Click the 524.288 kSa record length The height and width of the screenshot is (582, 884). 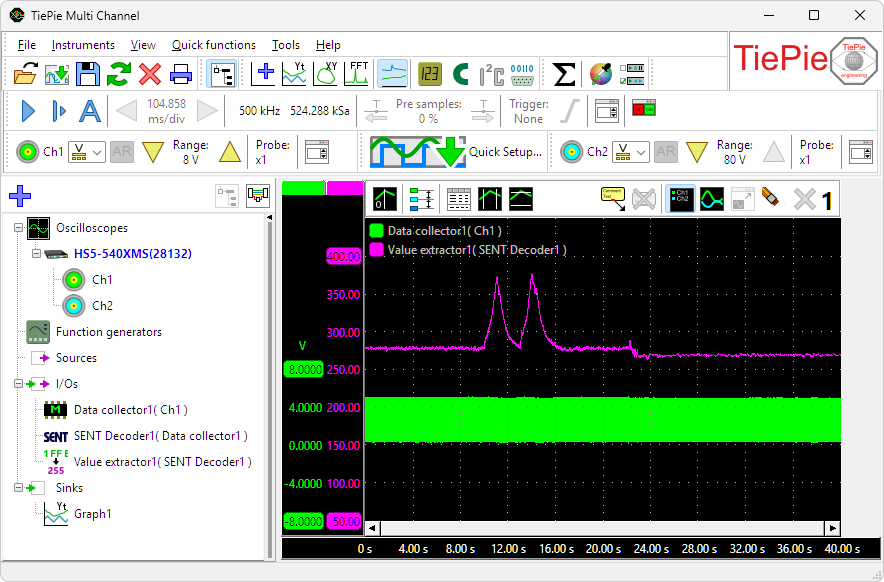[320, 111]
